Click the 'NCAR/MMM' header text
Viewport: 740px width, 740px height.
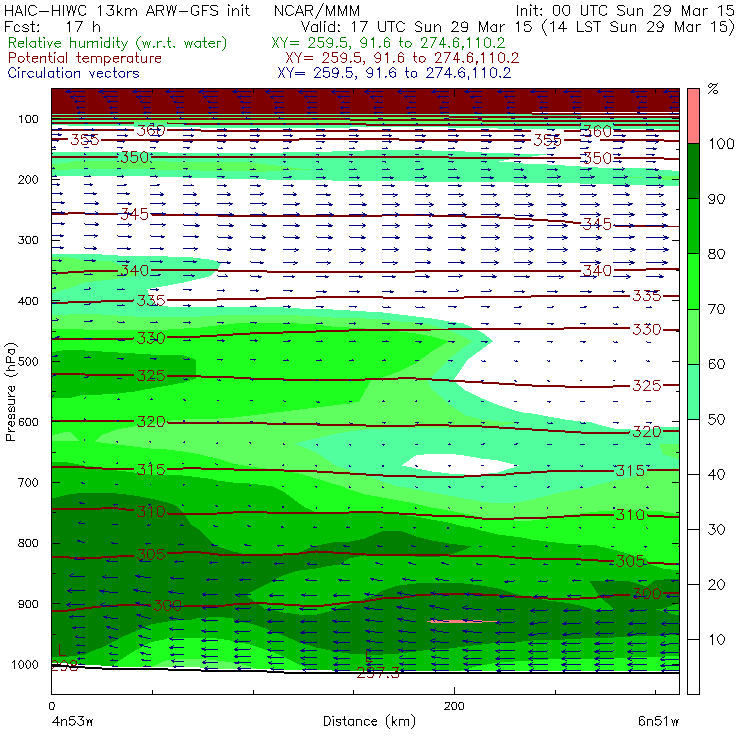coord(317,10)
